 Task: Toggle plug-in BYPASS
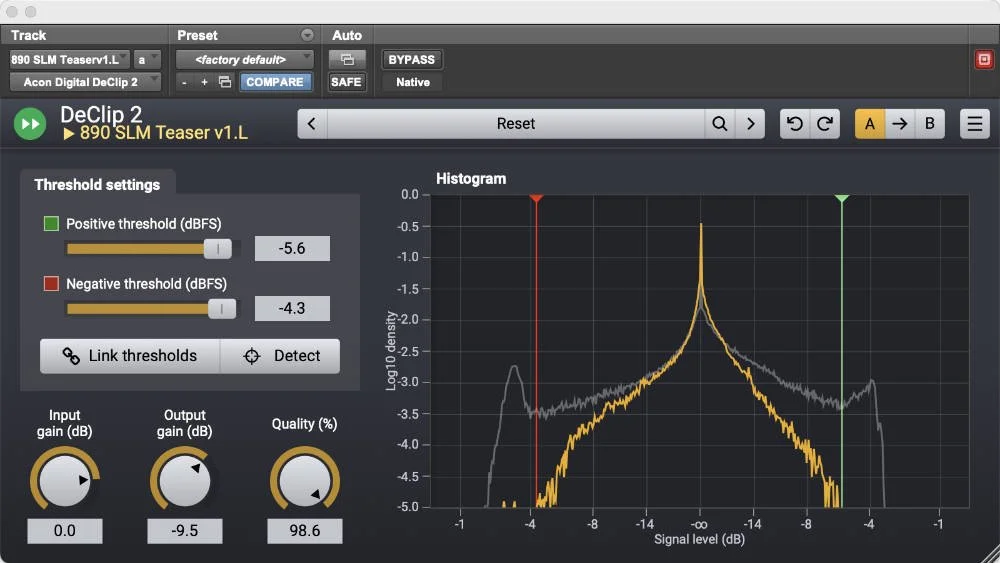tap(411, 59)
